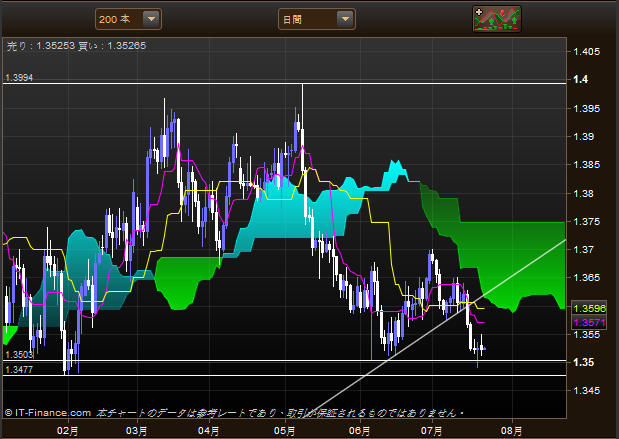Click the 売り 1.35253 sell rate text
Viewport: 619px width, 439px height.
41,46
